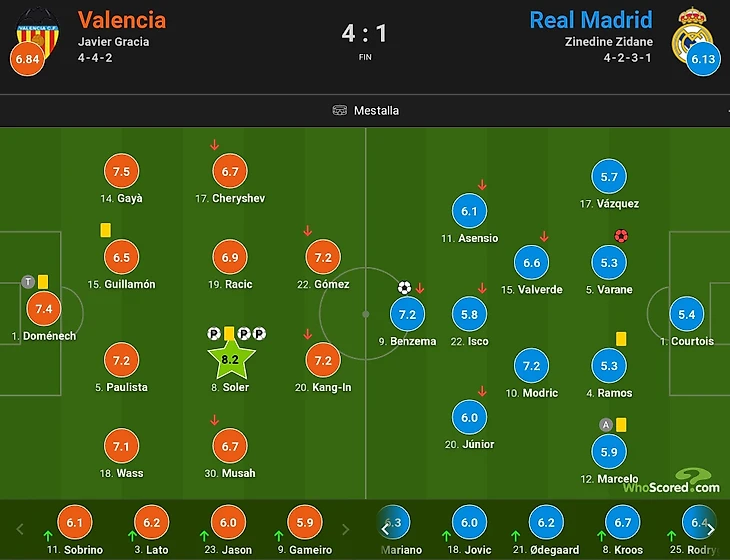Show next Real Madrid substitutes with right arrow

(710, 529)
